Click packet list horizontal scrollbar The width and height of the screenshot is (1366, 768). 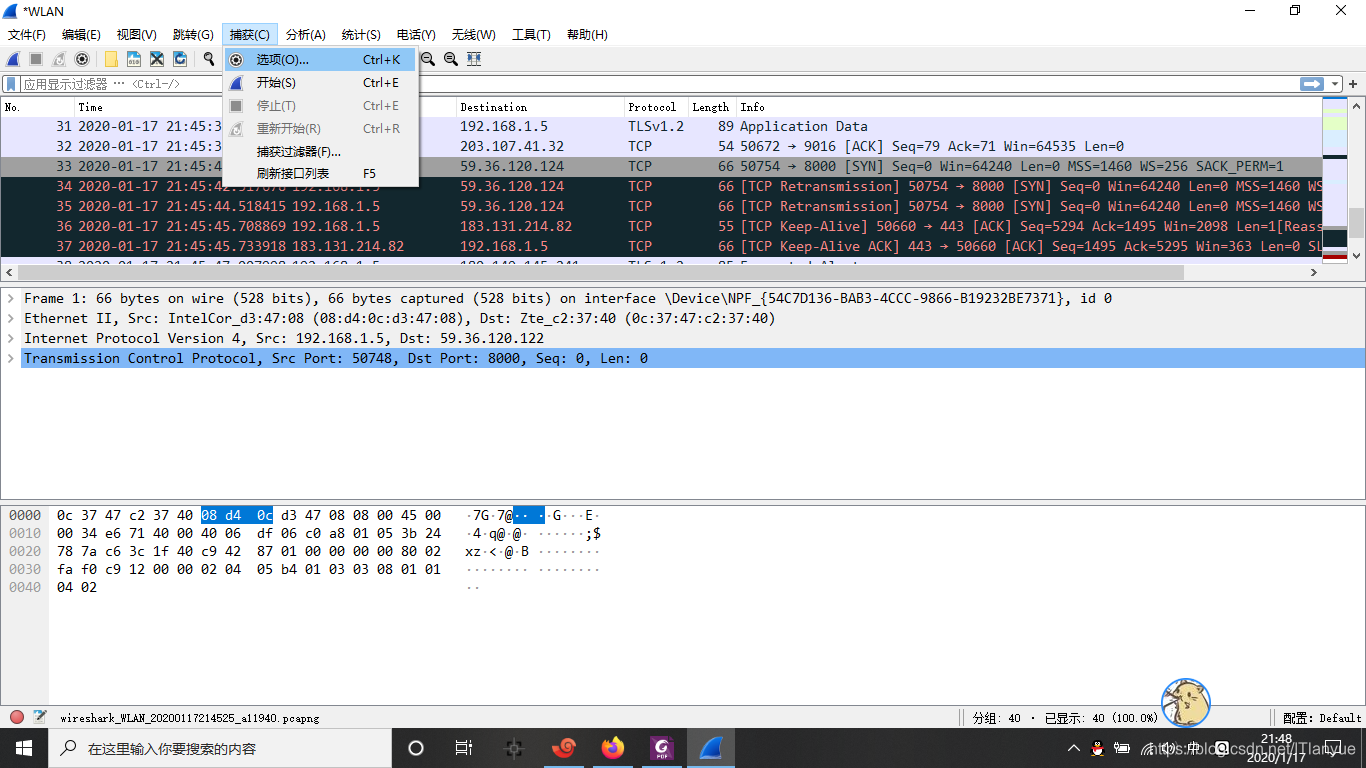coord(600,272)
